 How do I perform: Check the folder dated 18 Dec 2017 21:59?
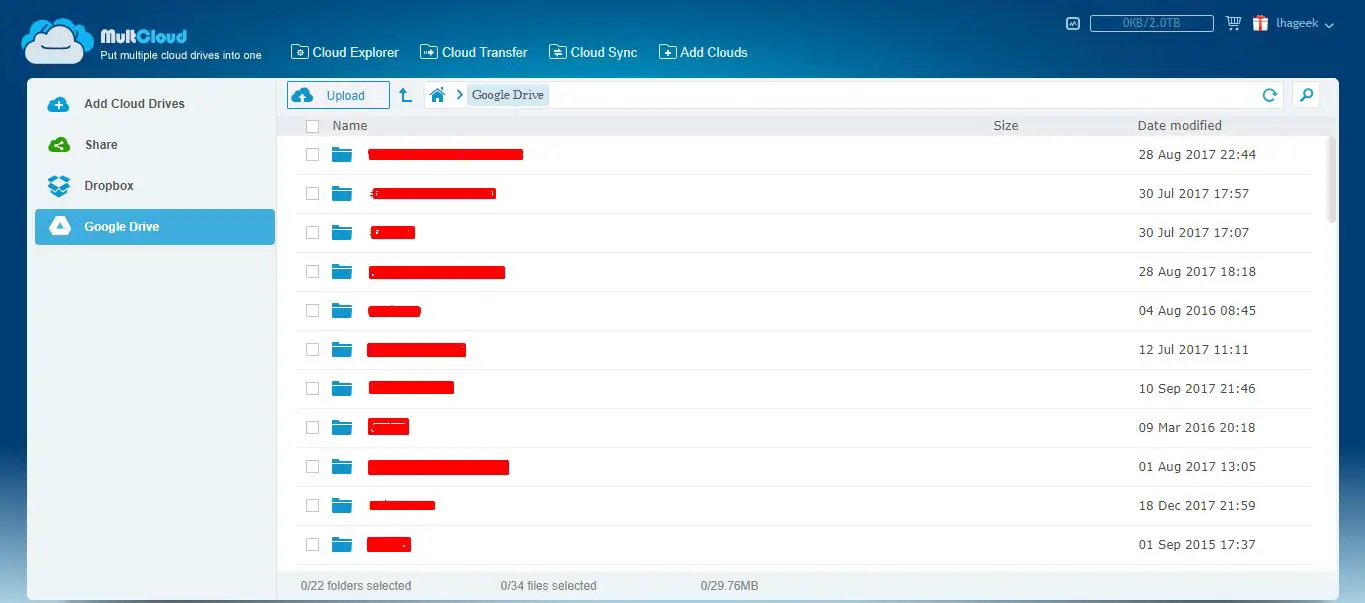click(313, 506)
